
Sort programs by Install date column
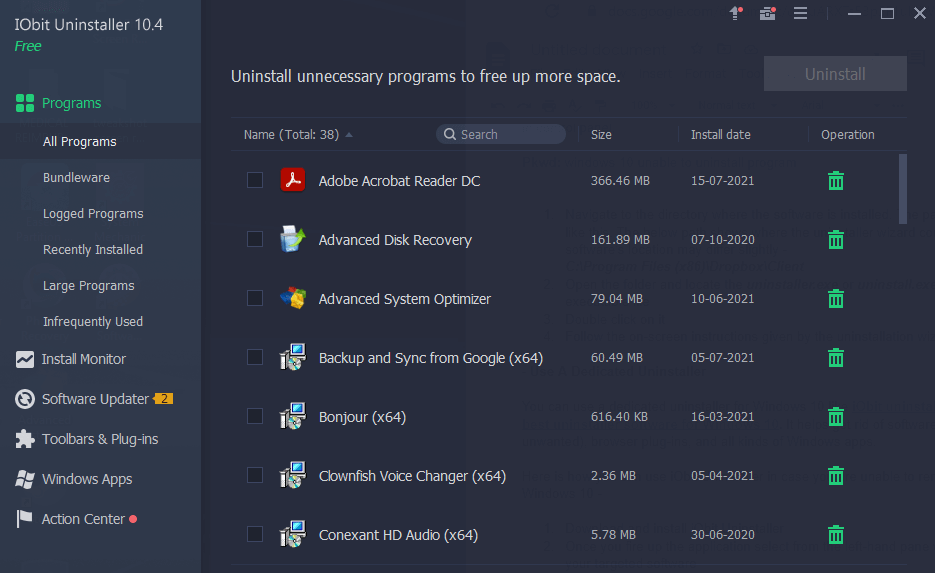click(720, 135)
